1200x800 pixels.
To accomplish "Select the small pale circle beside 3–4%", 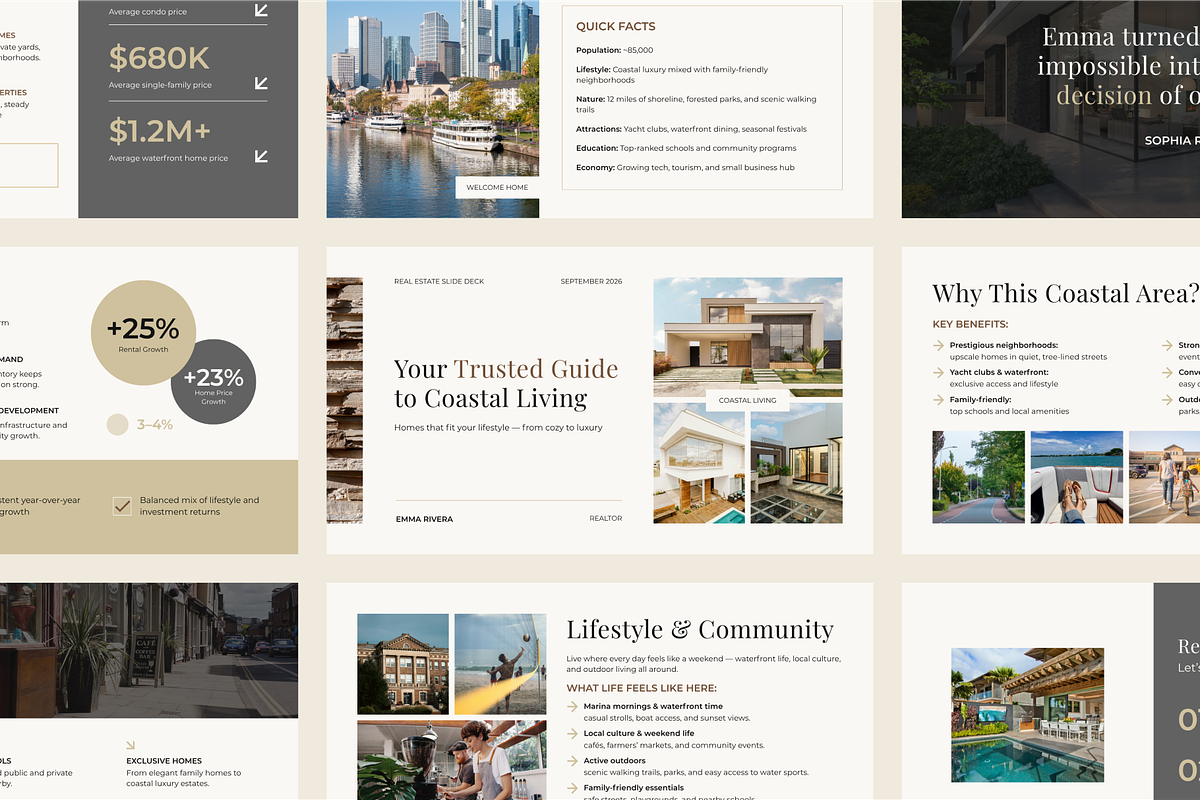I will coord(118,424).
